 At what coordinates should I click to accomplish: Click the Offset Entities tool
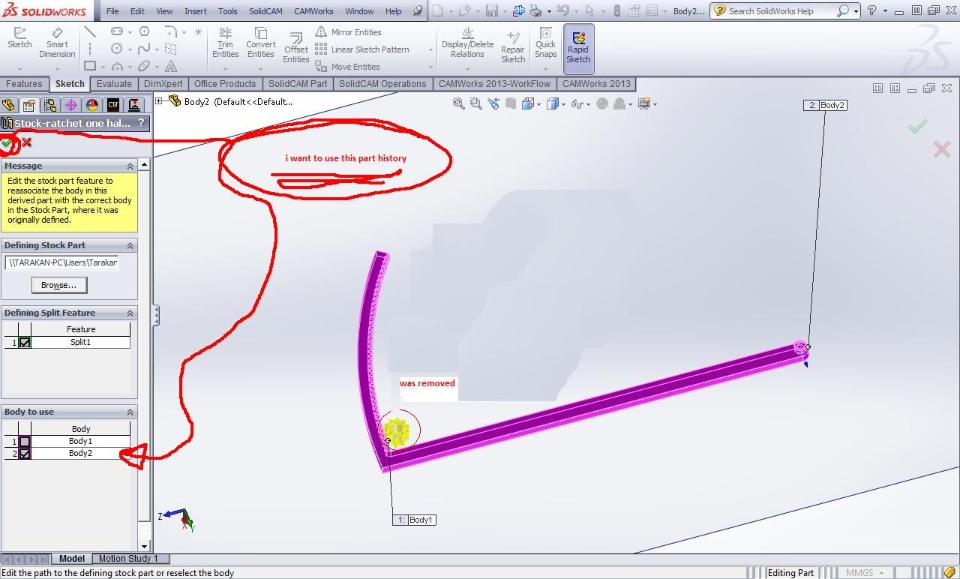coord(296,48)
